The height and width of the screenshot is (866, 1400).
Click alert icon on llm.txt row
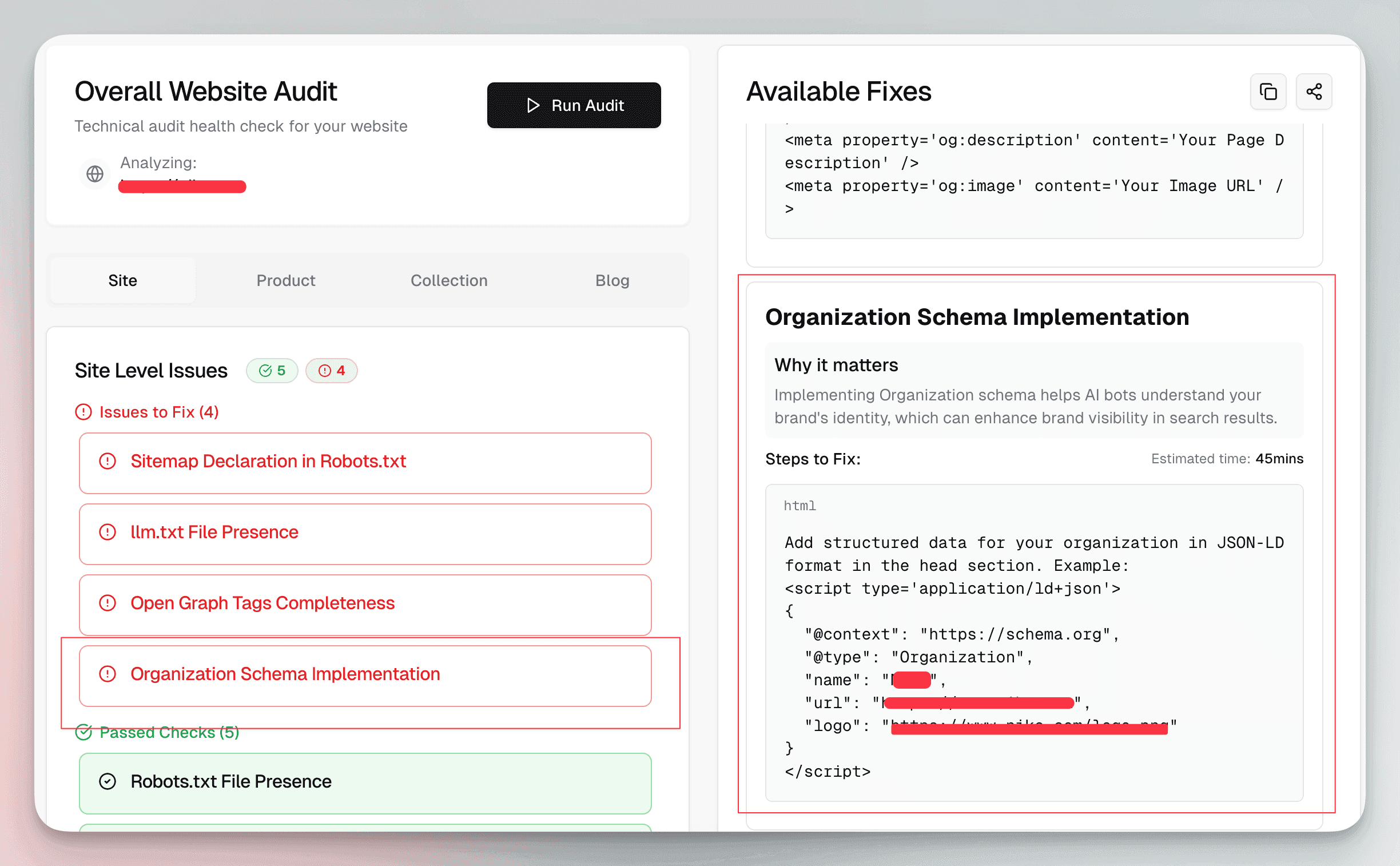point(108,532)
